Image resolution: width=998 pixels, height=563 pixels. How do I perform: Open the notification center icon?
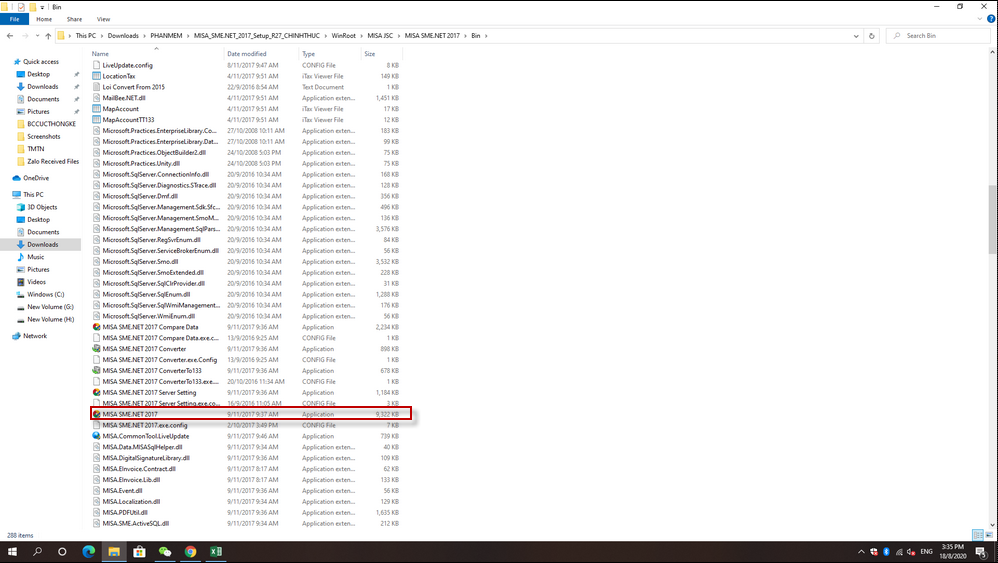coord(982,552)
